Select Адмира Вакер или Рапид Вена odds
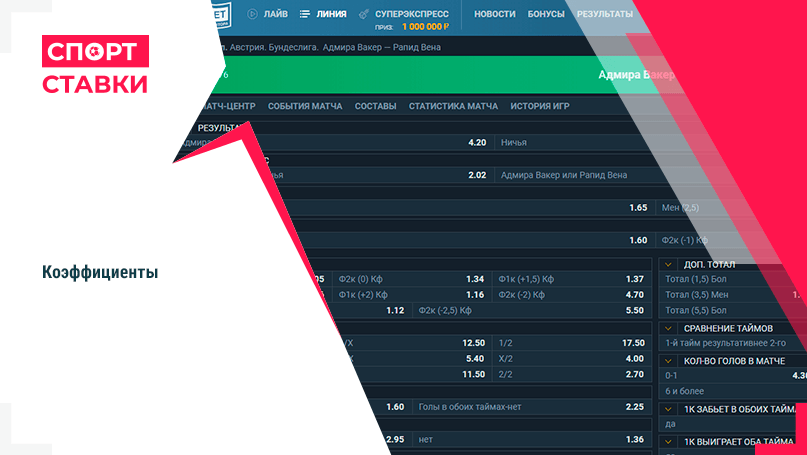The width and height of the screenshot is (807, 455). coord(564,175)
